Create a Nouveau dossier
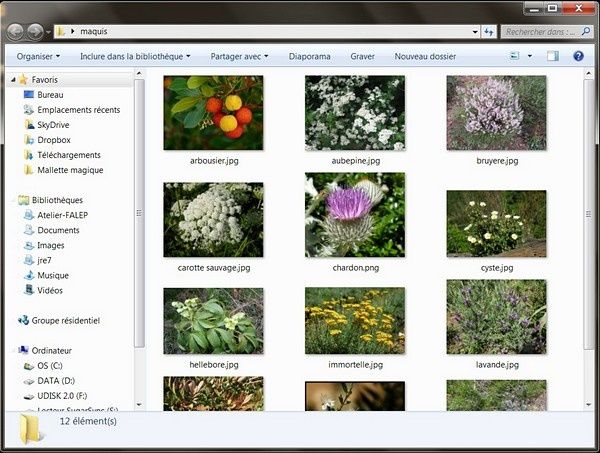Image resolution: width=600 pixels, height=453 pixels. point(425,56)
